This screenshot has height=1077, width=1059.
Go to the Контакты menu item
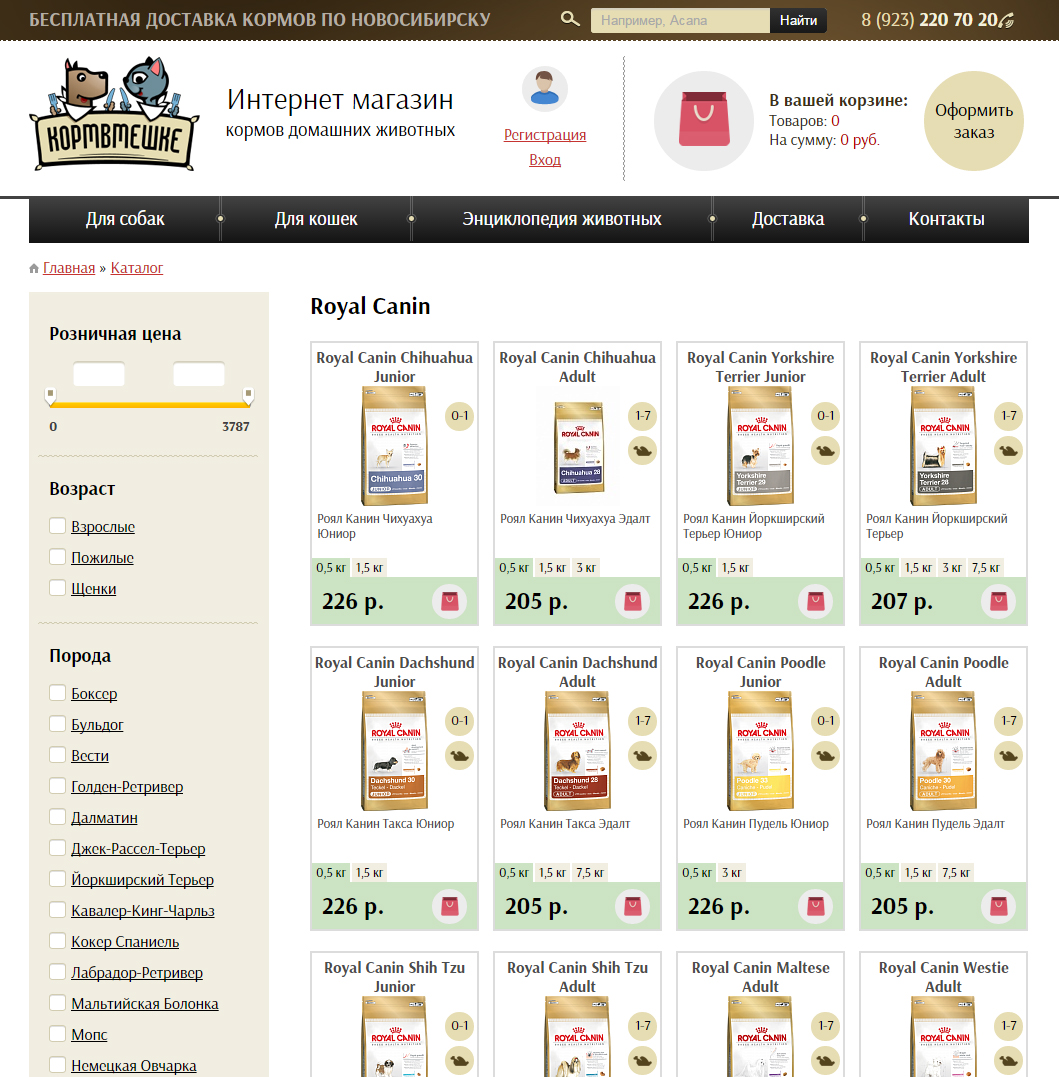[946, 219]
